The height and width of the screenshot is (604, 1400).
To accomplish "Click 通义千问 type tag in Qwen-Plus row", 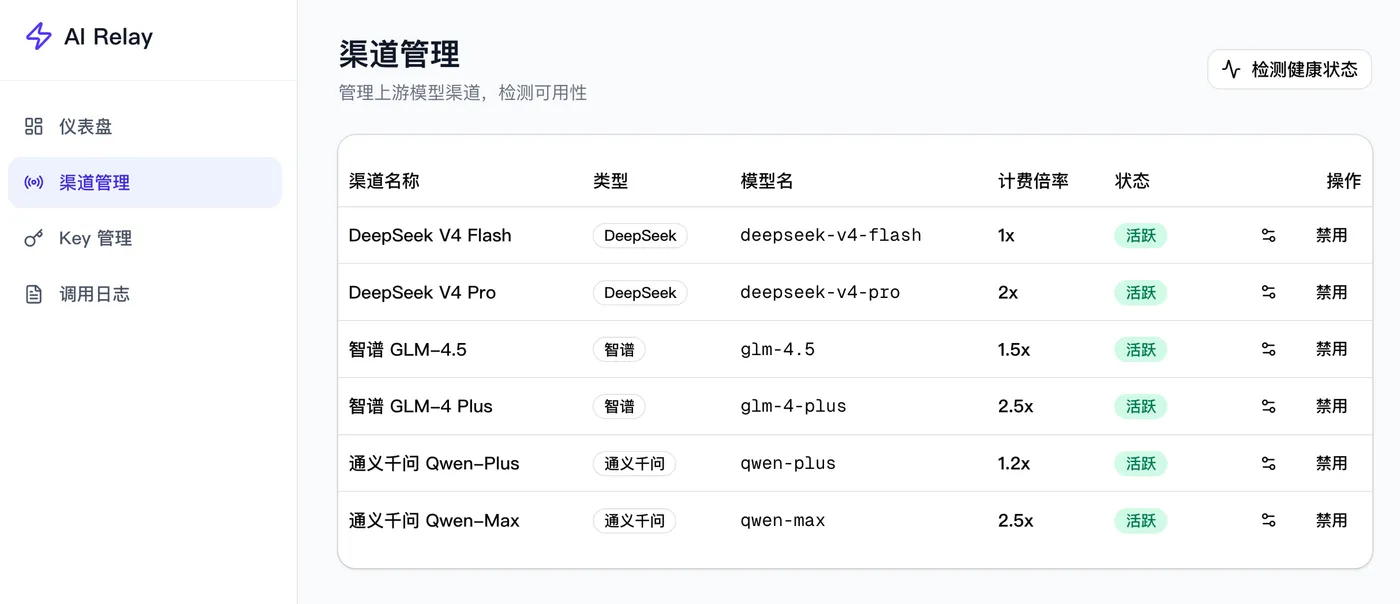I will click(x=634, y=463).
